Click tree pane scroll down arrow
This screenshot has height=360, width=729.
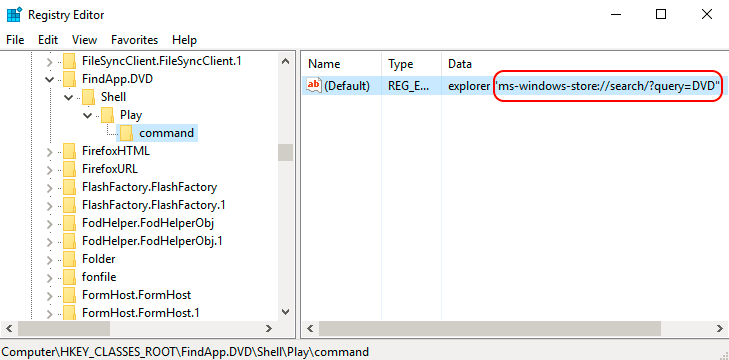point(286,312)
